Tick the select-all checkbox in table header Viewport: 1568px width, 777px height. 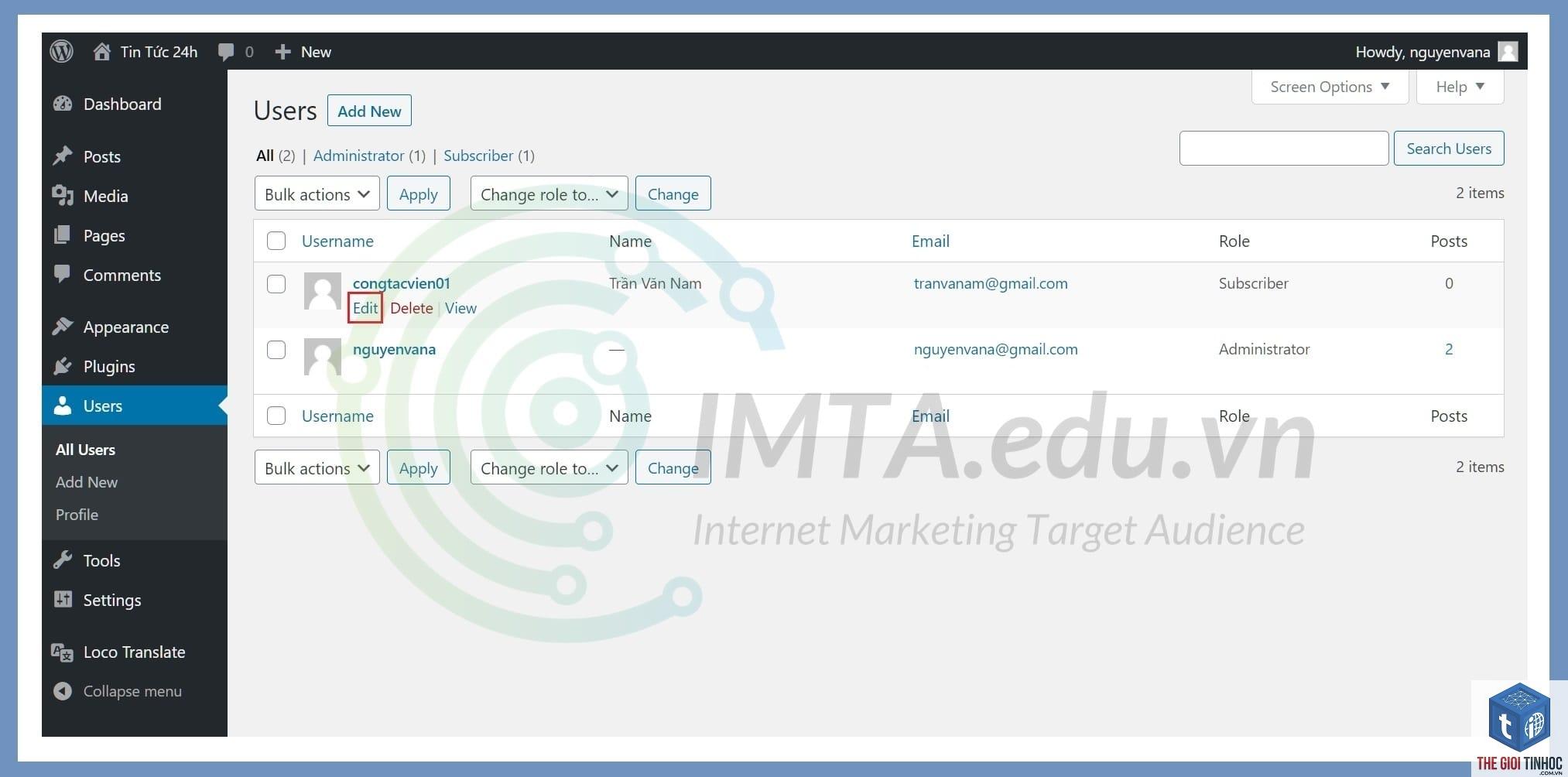(x=276, y=241)
